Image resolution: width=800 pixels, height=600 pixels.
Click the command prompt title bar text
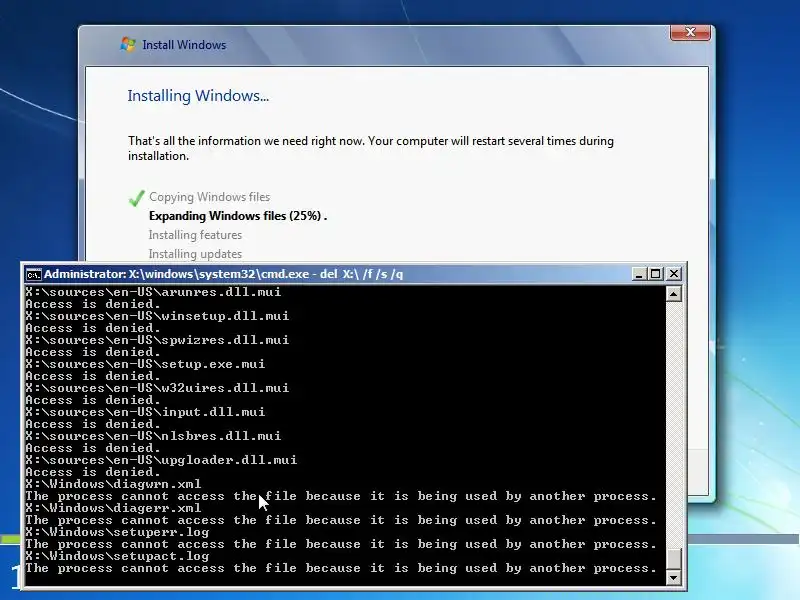tap(223, 274)
